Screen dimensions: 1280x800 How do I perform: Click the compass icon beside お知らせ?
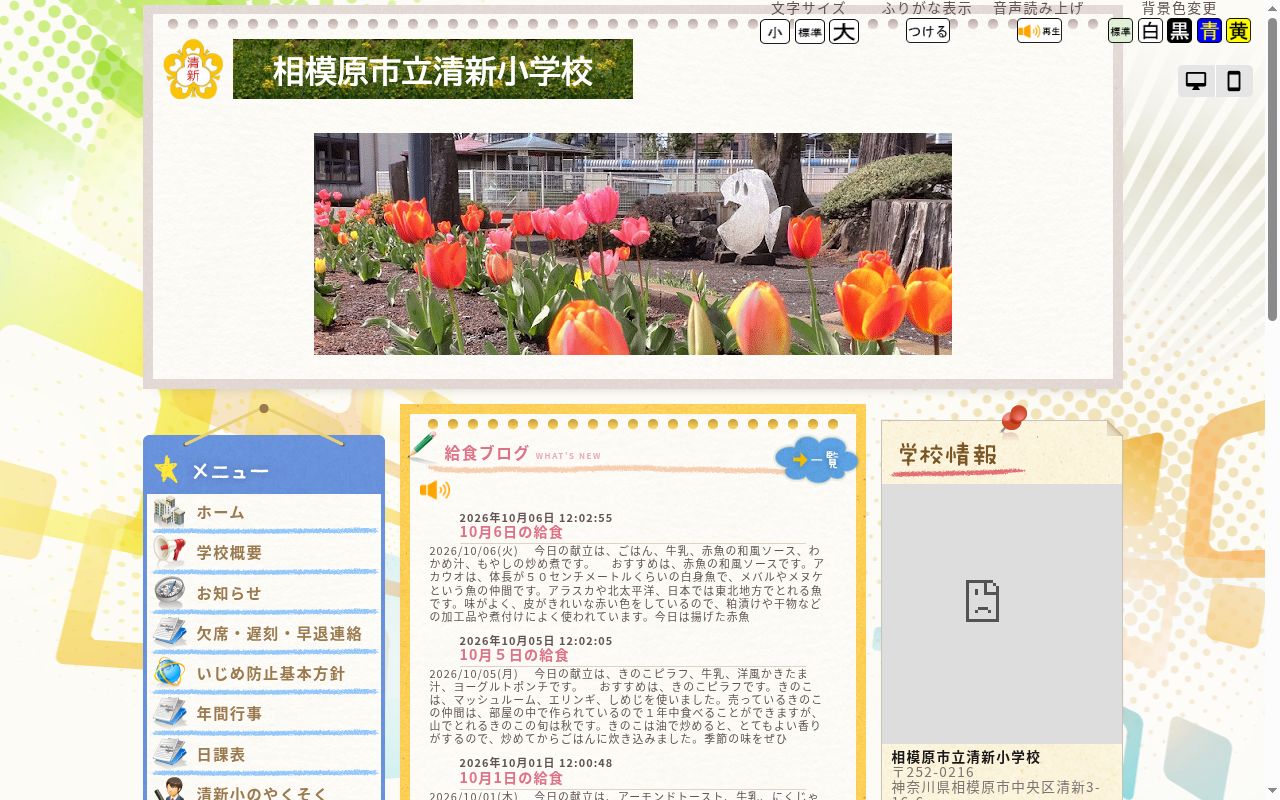click(170, 592)
